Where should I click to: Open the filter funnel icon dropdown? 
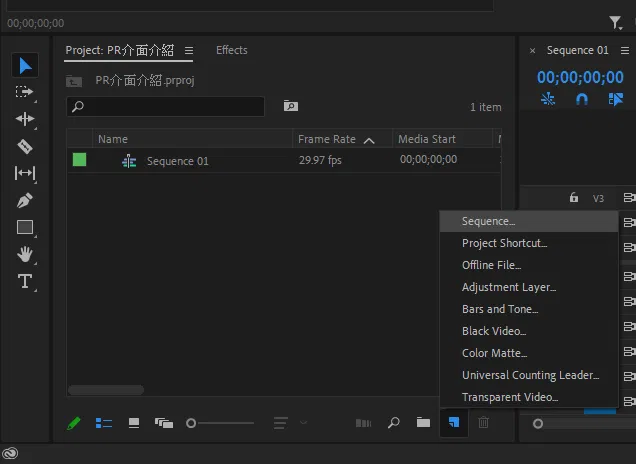point(615,23)
